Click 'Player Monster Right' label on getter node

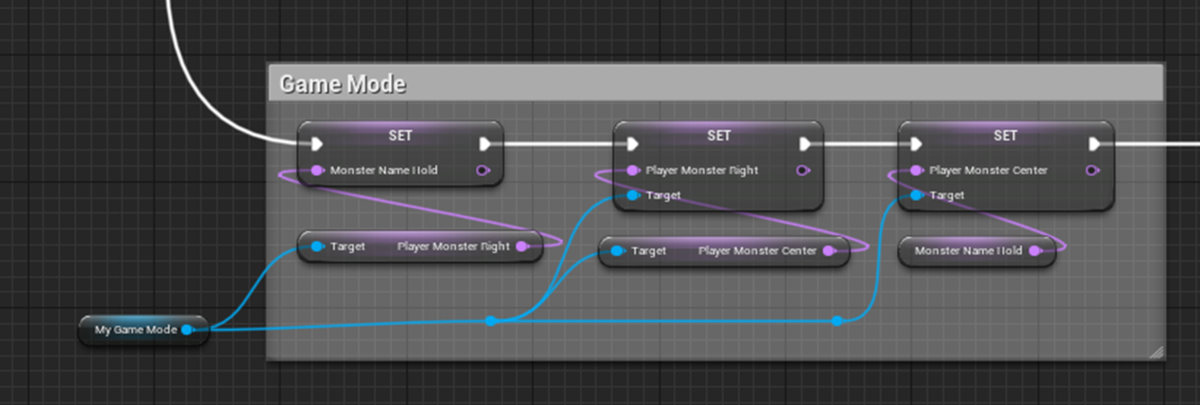453,246
